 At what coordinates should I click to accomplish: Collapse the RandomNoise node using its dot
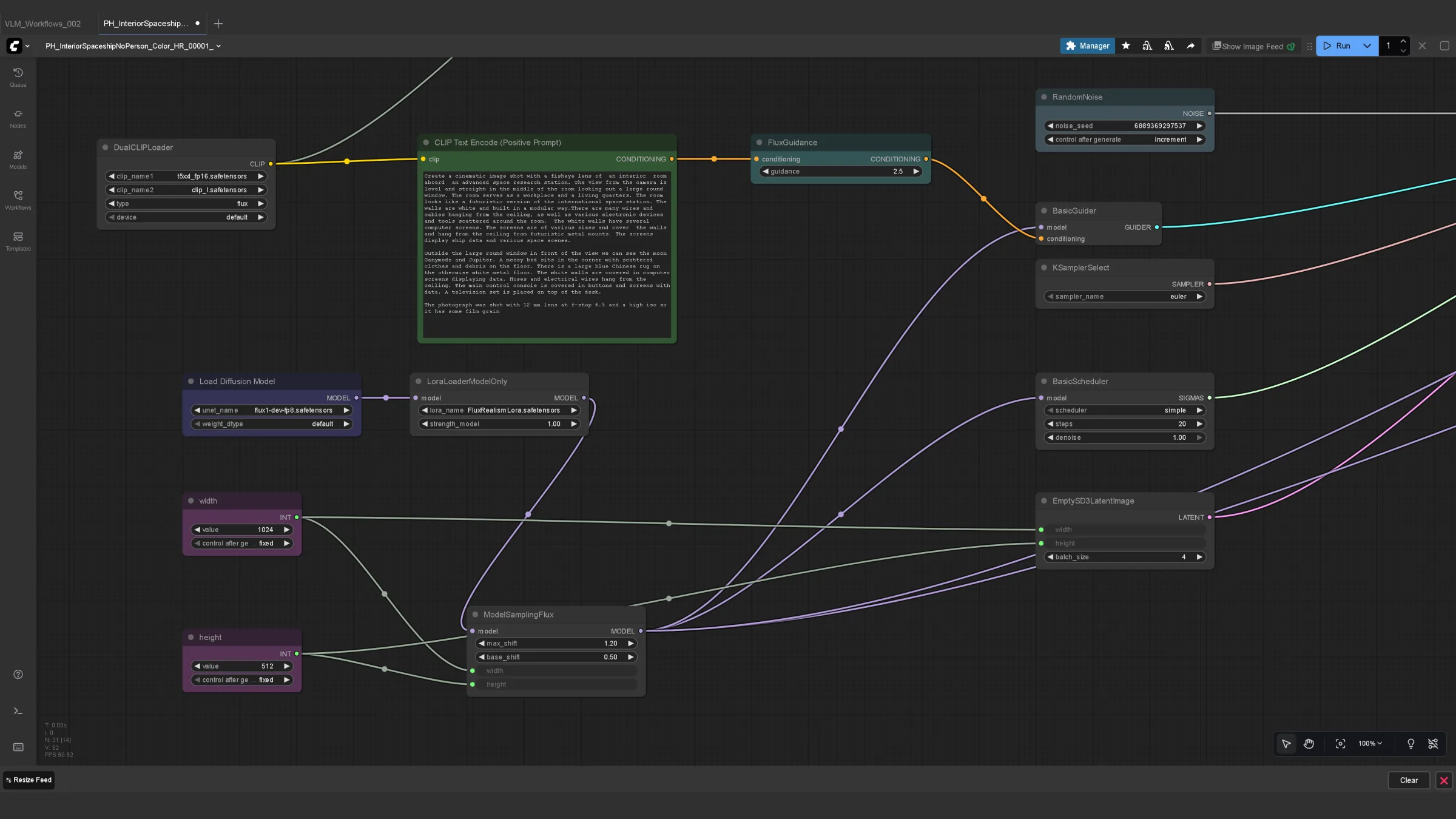pos(1044,97)
